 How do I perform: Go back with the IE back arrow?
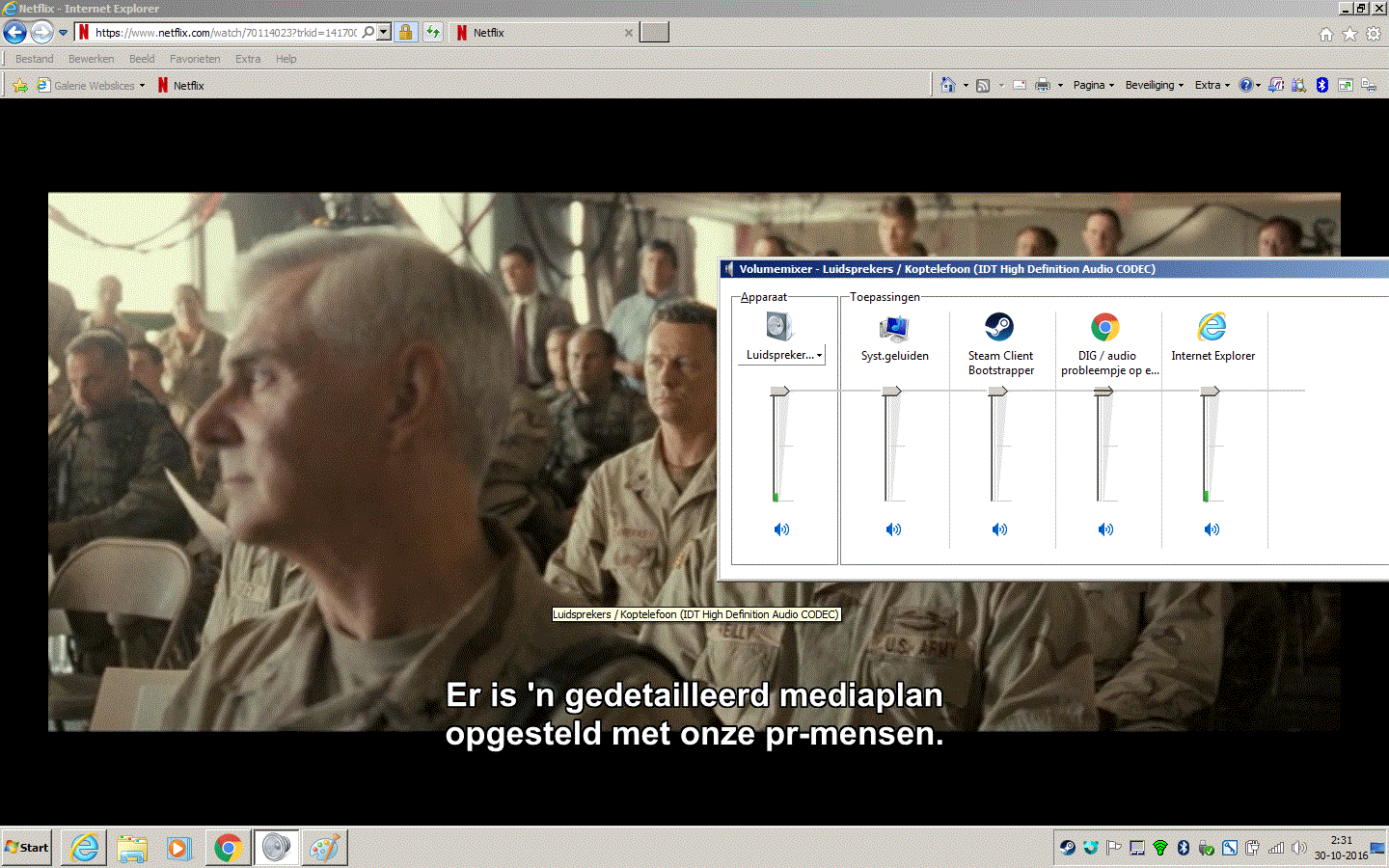[x=14, y=32]
